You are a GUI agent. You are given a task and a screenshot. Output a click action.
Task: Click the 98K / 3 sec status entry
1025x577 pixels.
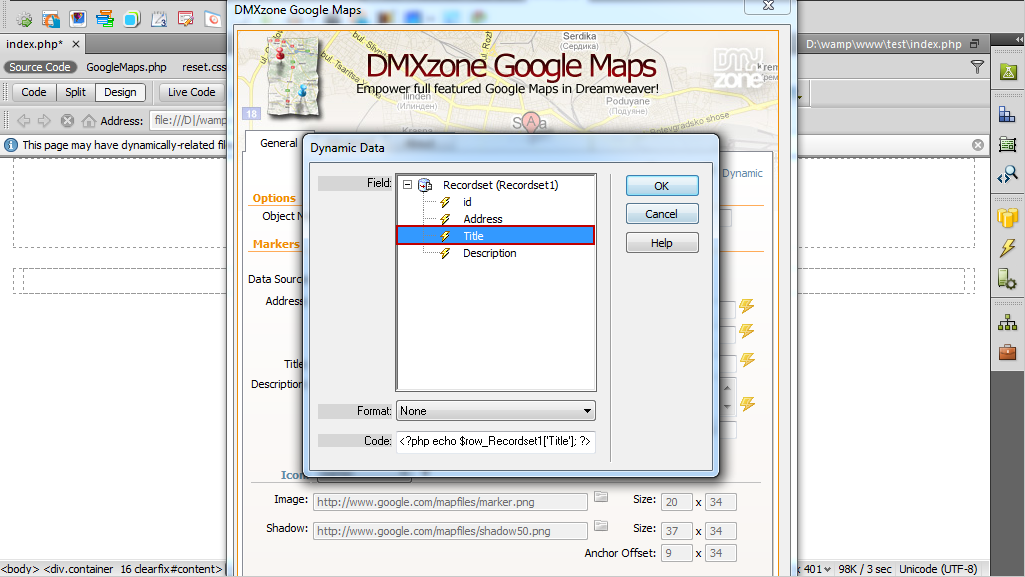[x=864, y=569]
